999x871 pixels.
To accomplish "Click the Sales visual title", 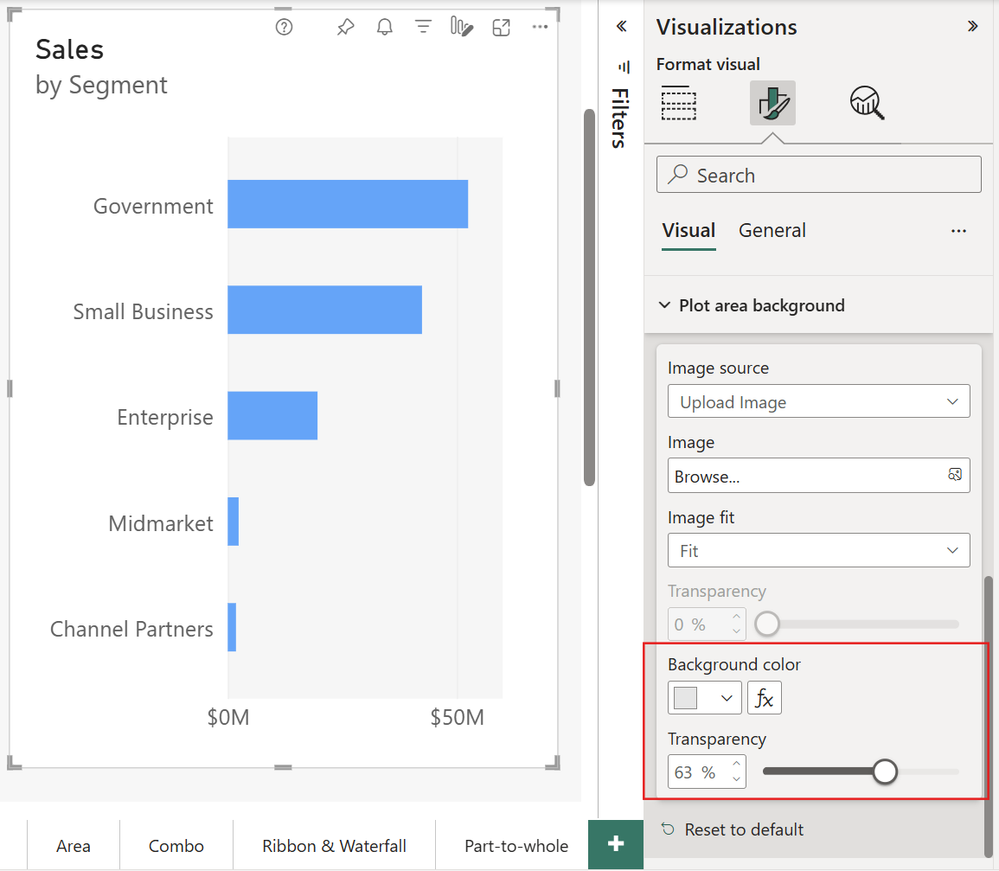I will (x=69, y=49).
